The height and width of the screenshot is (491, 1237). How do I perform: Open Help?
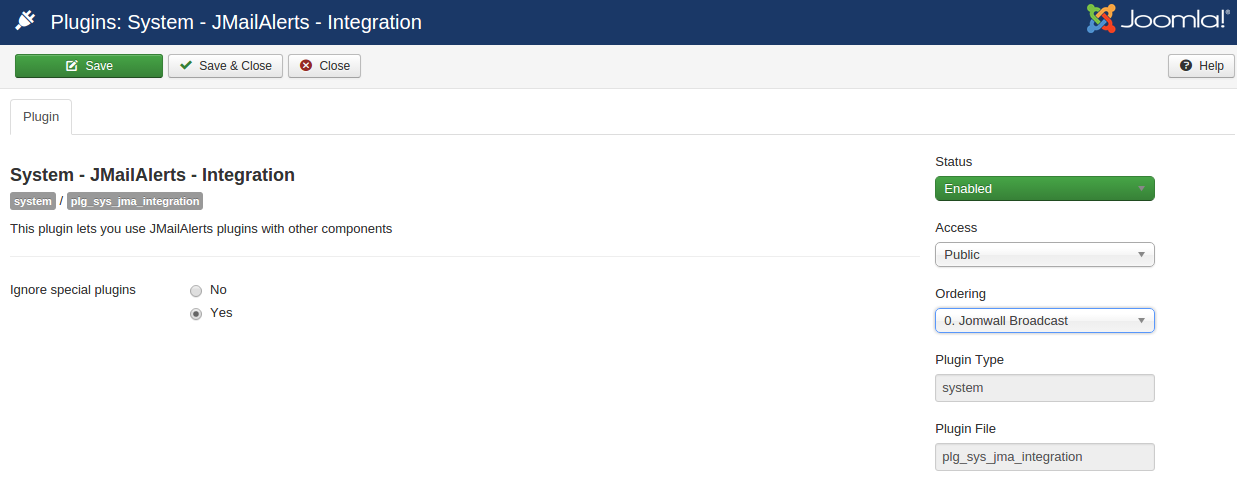1201,66
